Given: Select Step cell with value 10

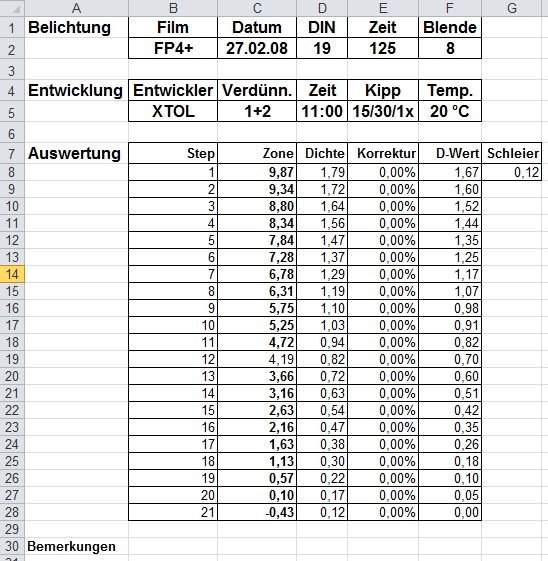Looking at the screenshot, I should click(x=173, y=325).
